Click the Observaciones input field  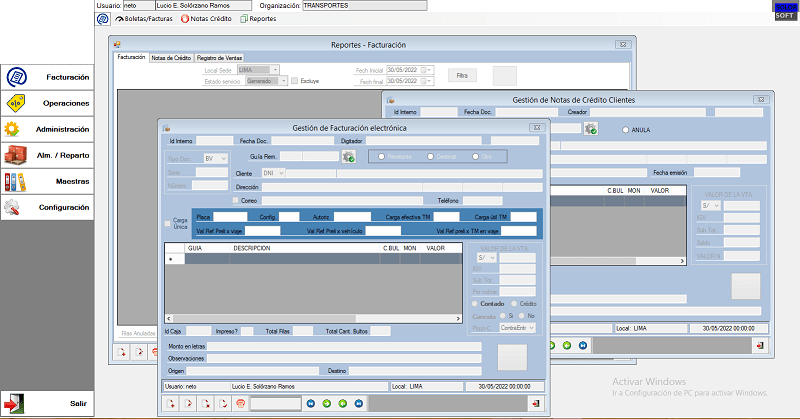344,357
